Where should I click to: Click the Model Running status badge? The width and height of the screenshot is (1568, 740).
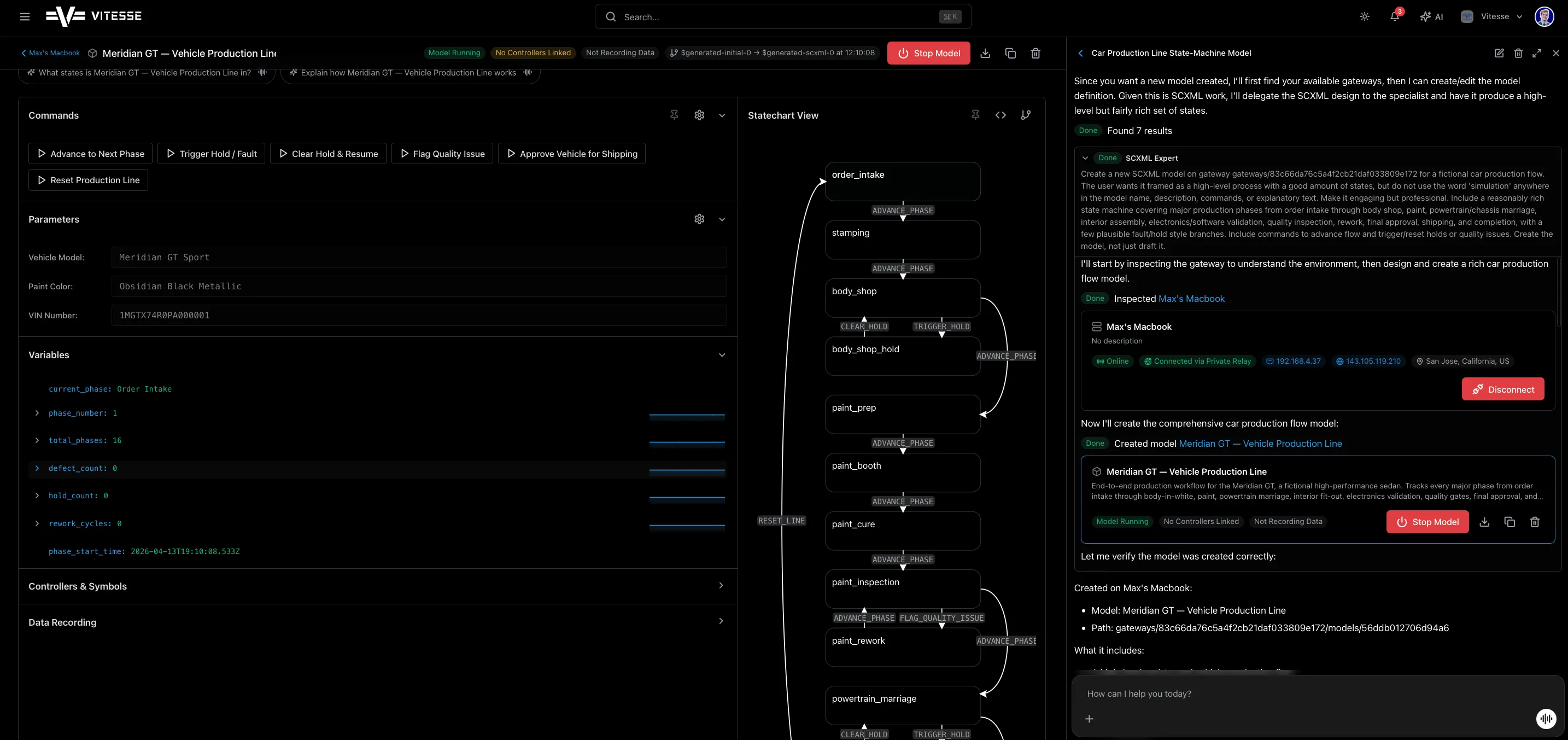pyautogui.click(x=454, y=53)
